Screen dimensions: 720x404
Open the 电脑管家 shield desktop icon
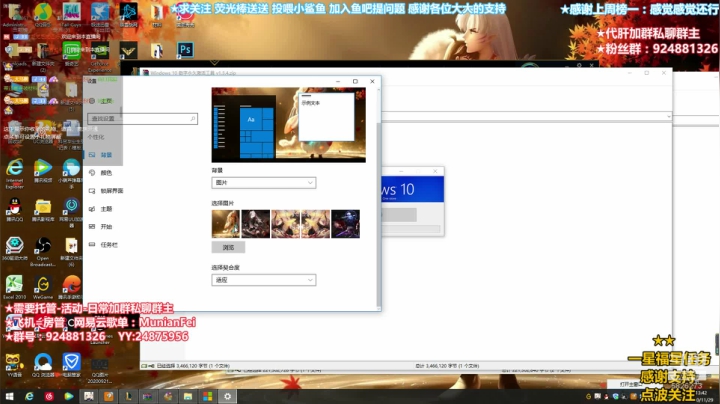coord(71,365)
